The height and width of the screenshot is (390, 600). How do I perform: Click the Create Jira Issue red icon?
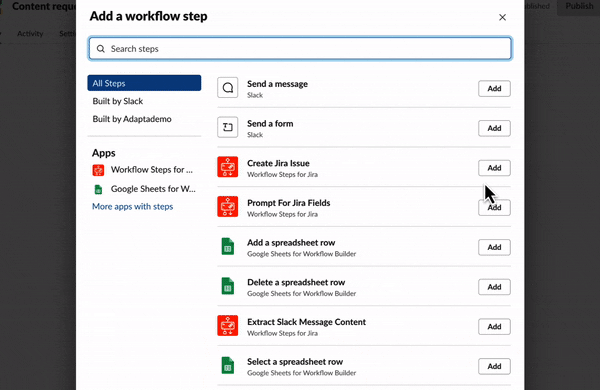[228, 167]
